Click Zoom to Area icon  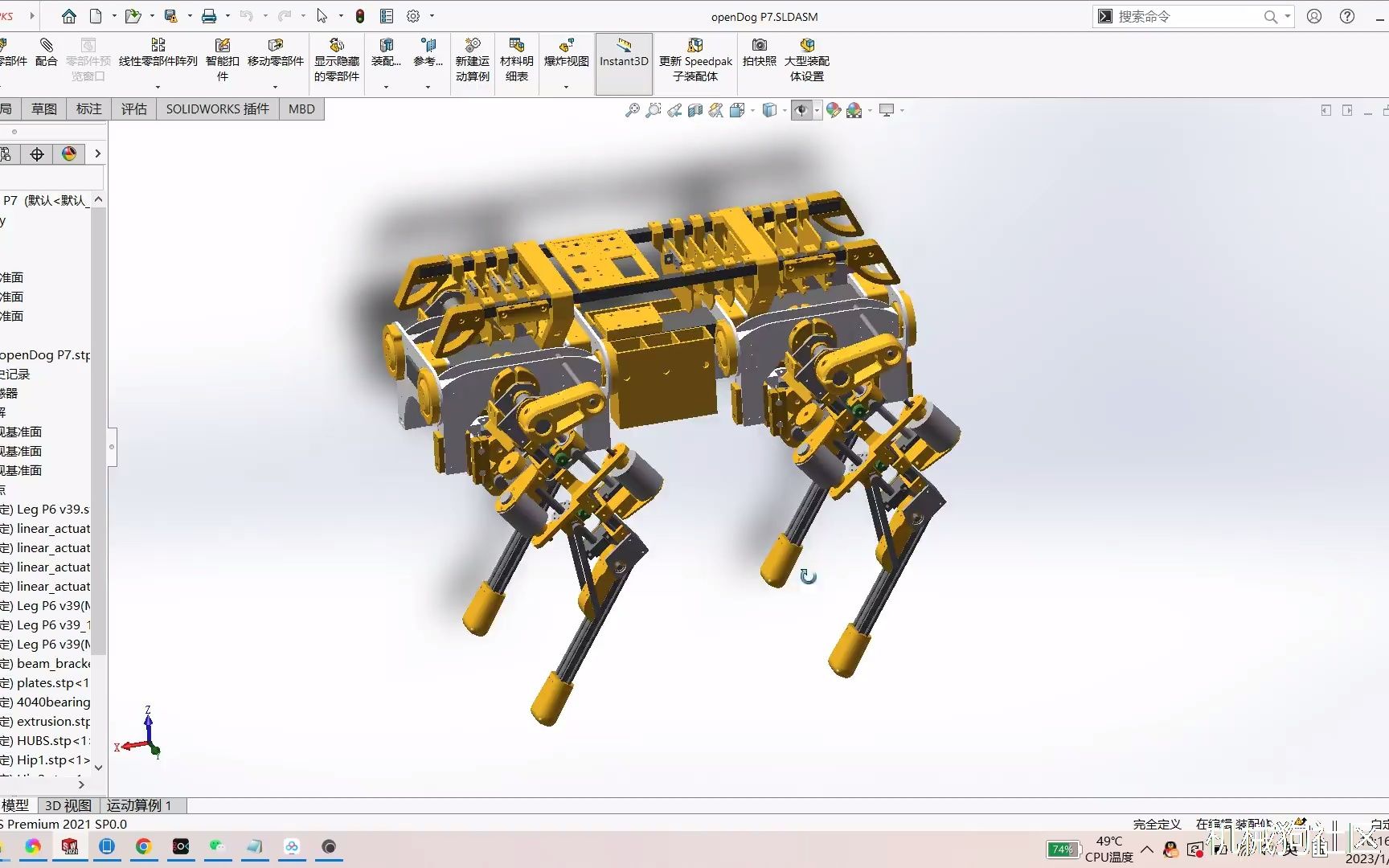pos(654,110)
